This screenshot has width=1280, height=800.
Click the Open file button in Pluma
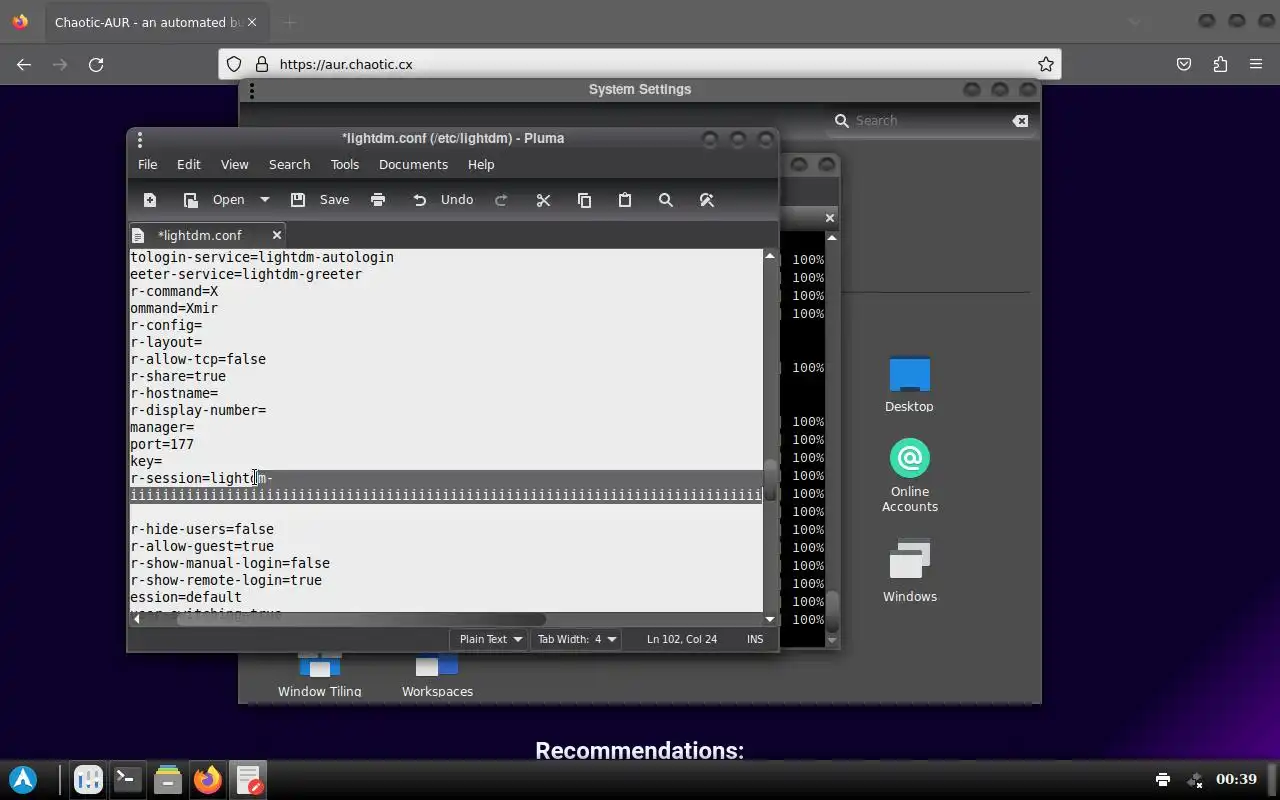pyautogui.click(x=215, y=200)
